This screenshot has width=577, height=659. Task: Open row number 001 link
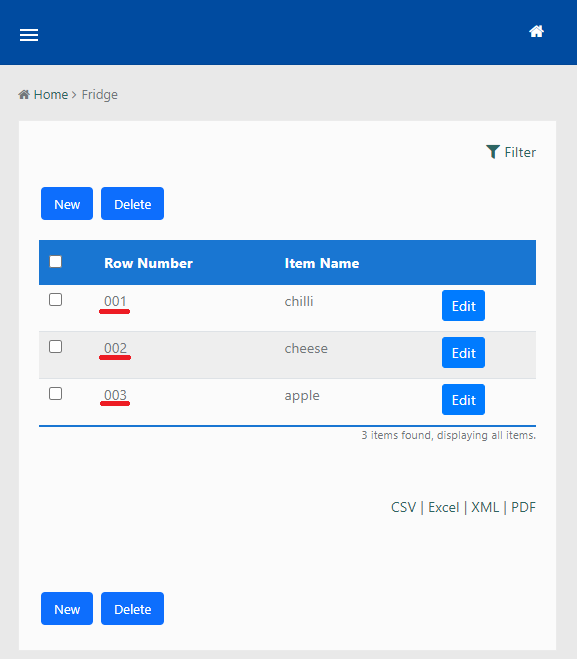[x=115, y=301]
